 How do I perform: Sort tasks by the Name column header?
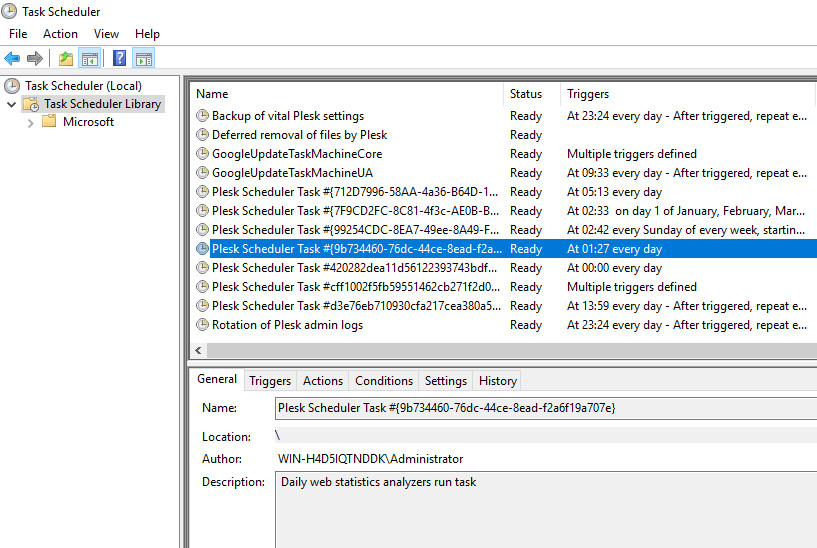click(212, 94)
